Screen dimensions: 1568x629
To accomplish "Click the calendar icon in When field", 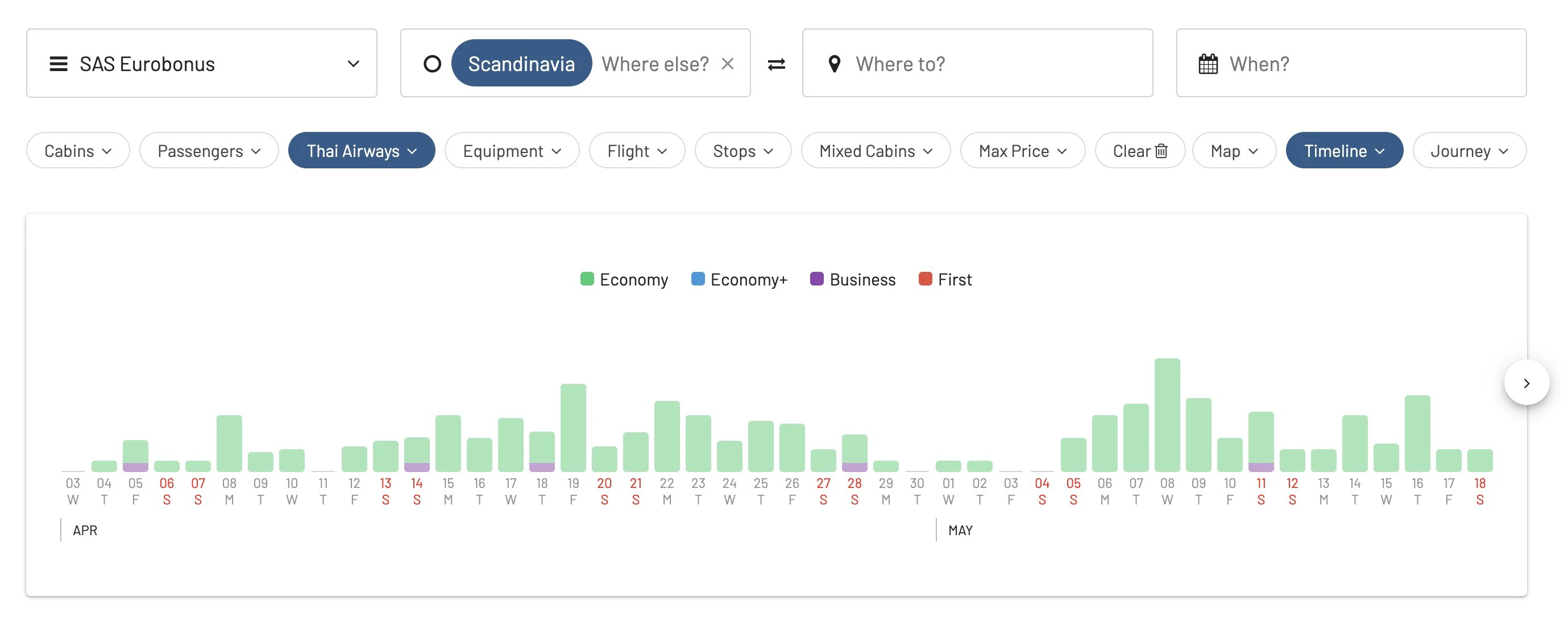I will 1208,64.
